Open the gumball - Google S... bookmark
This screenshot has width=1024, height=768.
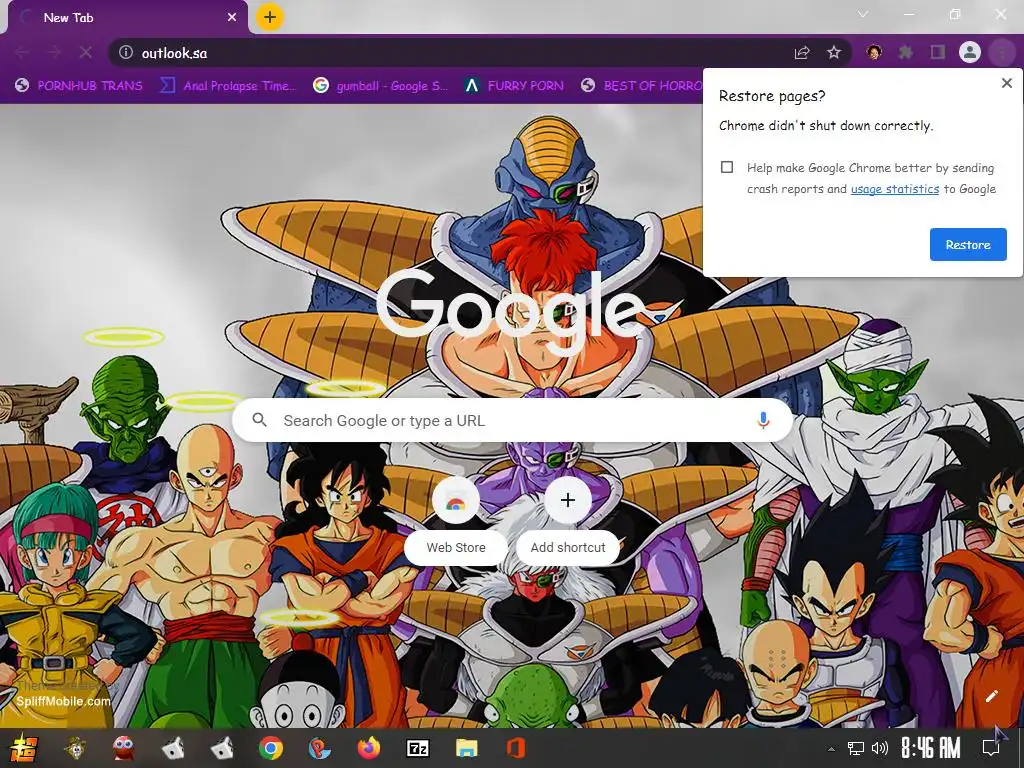(380, 86)
